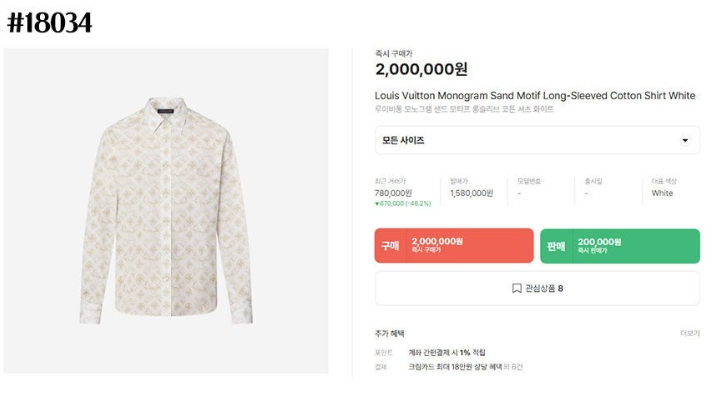This screenshot has width=716, height=420.
Task: Click the White representative color value
Action: (x=662, y=193)
